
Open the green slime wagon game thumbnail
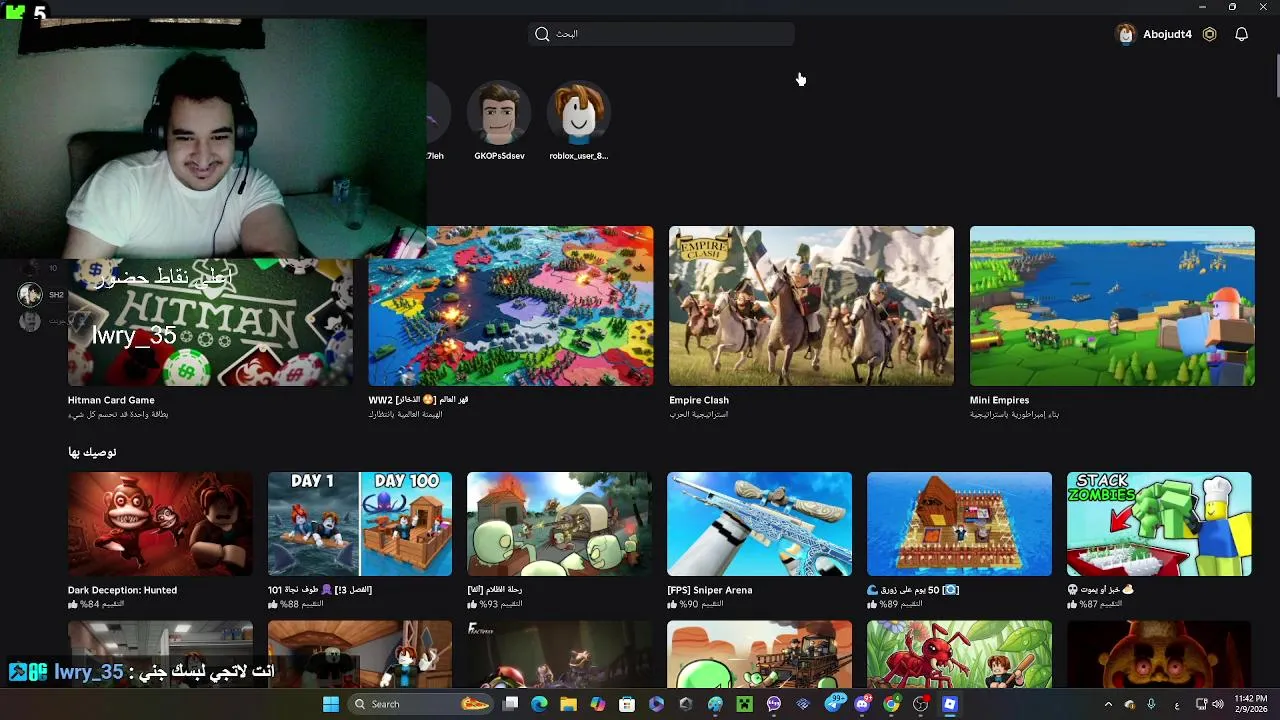tap(760, 654)
